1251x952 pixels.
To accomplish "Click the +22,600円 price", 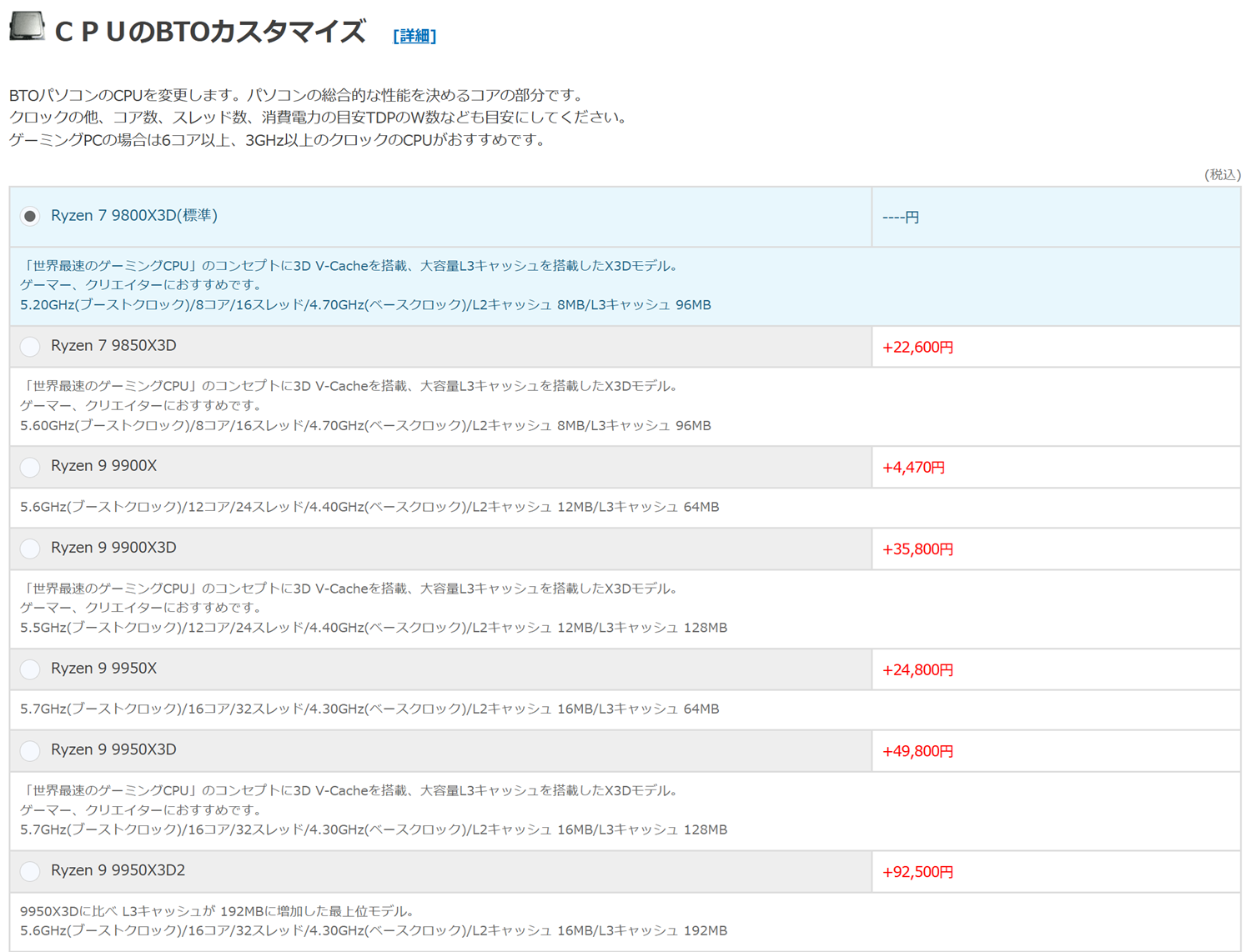I will click(x=918, y=347).
